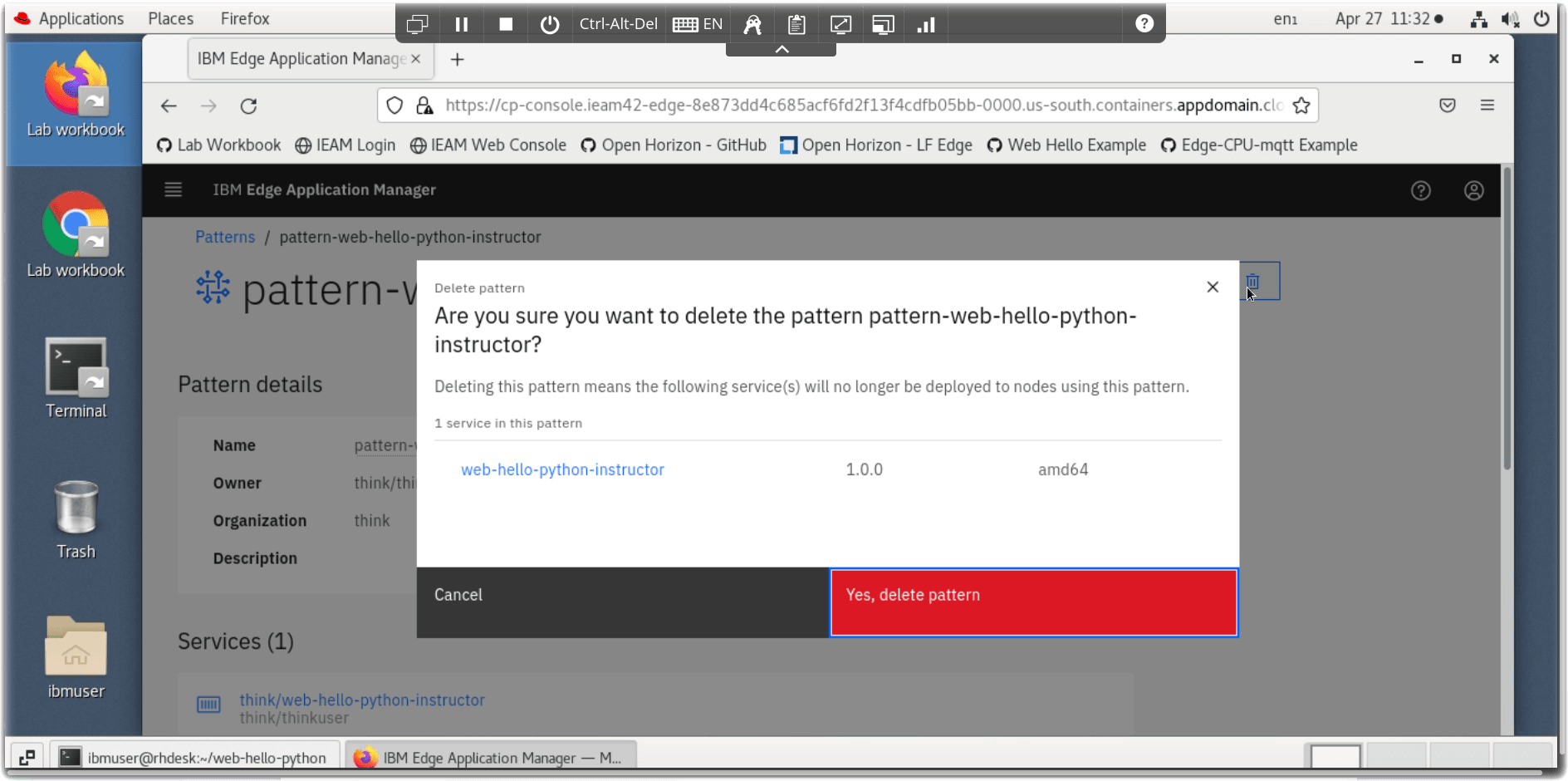
Task: Click the browser Forward arrow
Action: (x=208, y=106)
